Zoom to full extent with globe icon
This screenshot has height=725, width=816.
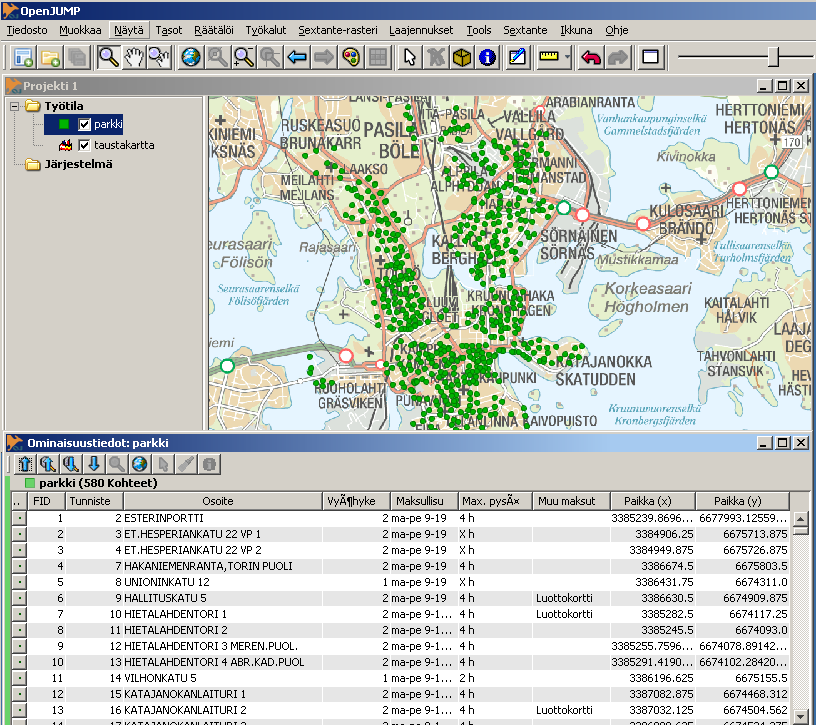coord(190,57)
